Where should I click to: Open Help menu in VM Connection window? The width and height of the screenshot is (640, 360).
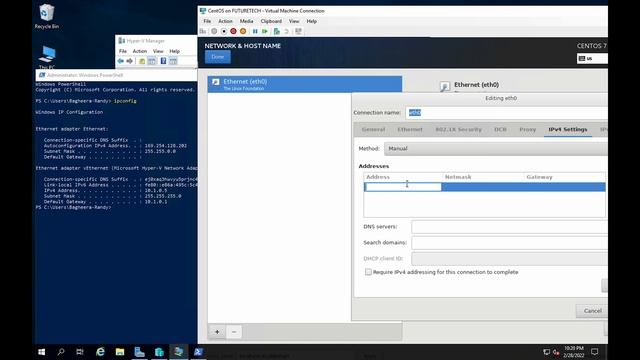pyautogui.click(x=311, y=21)
